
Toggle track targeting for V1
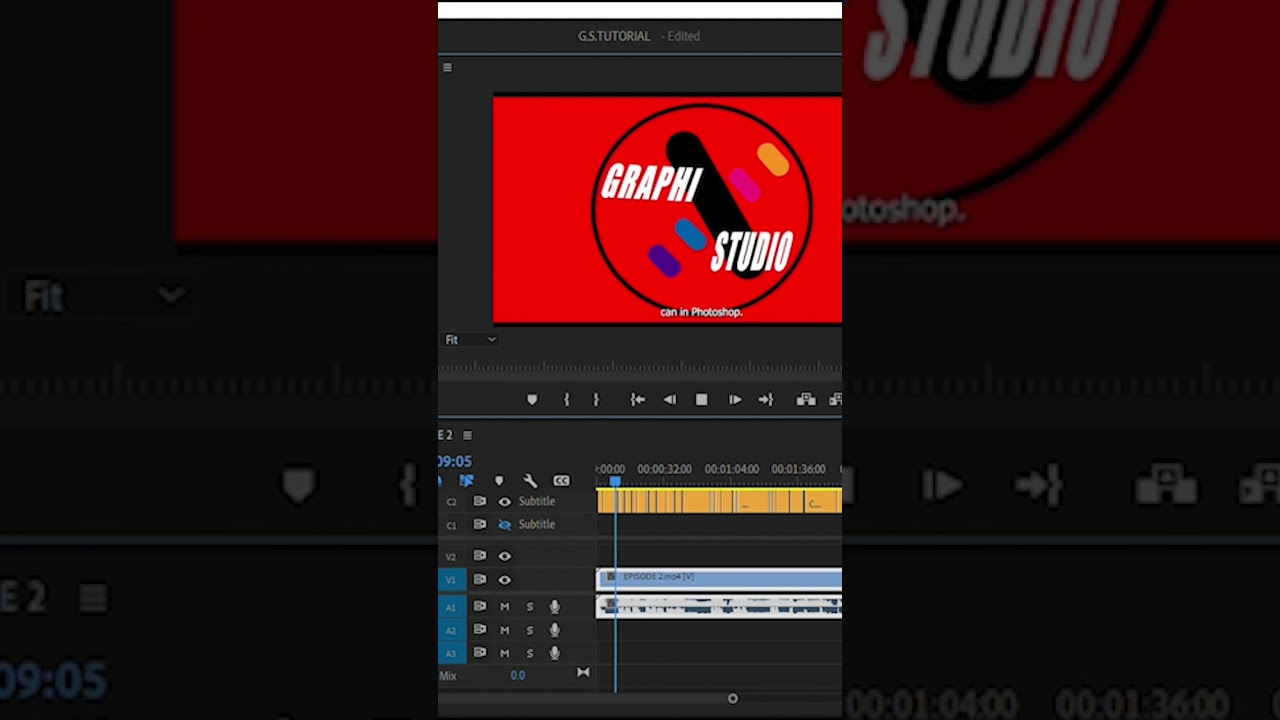click(451, 580)
